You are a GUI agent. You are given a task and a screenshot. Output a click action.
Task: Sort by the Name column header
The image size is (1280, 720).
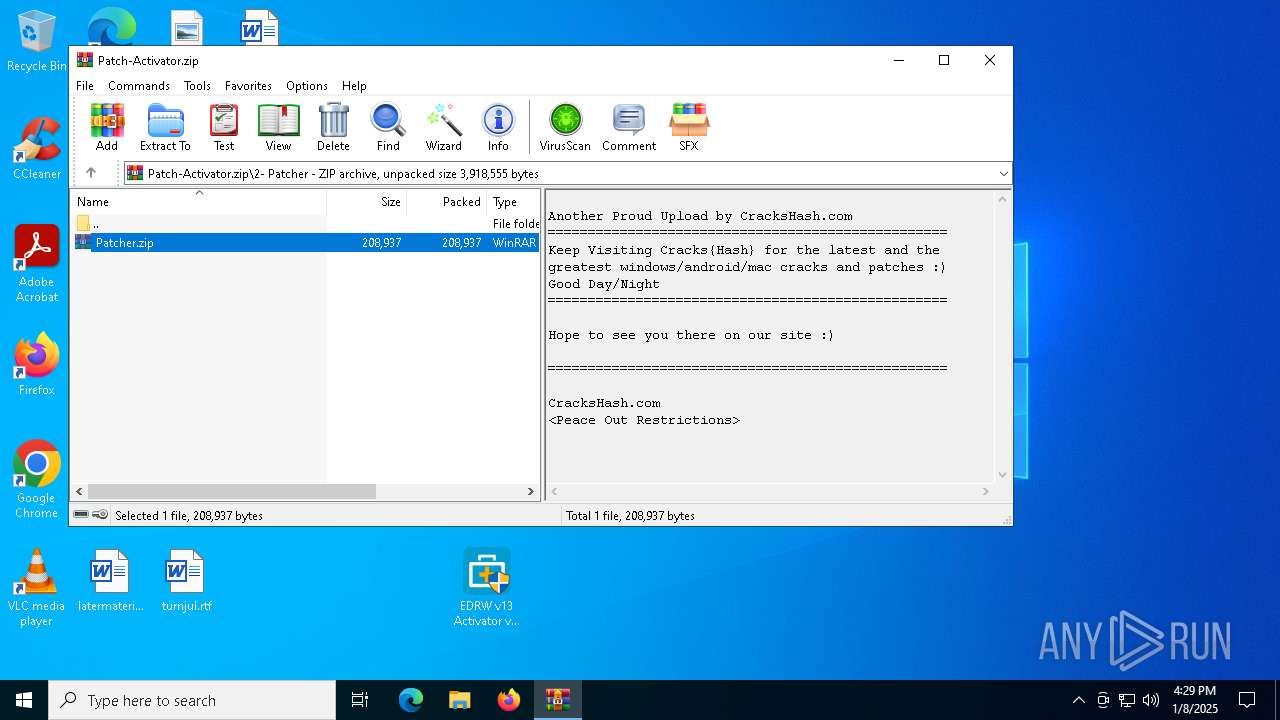point(198,202)
